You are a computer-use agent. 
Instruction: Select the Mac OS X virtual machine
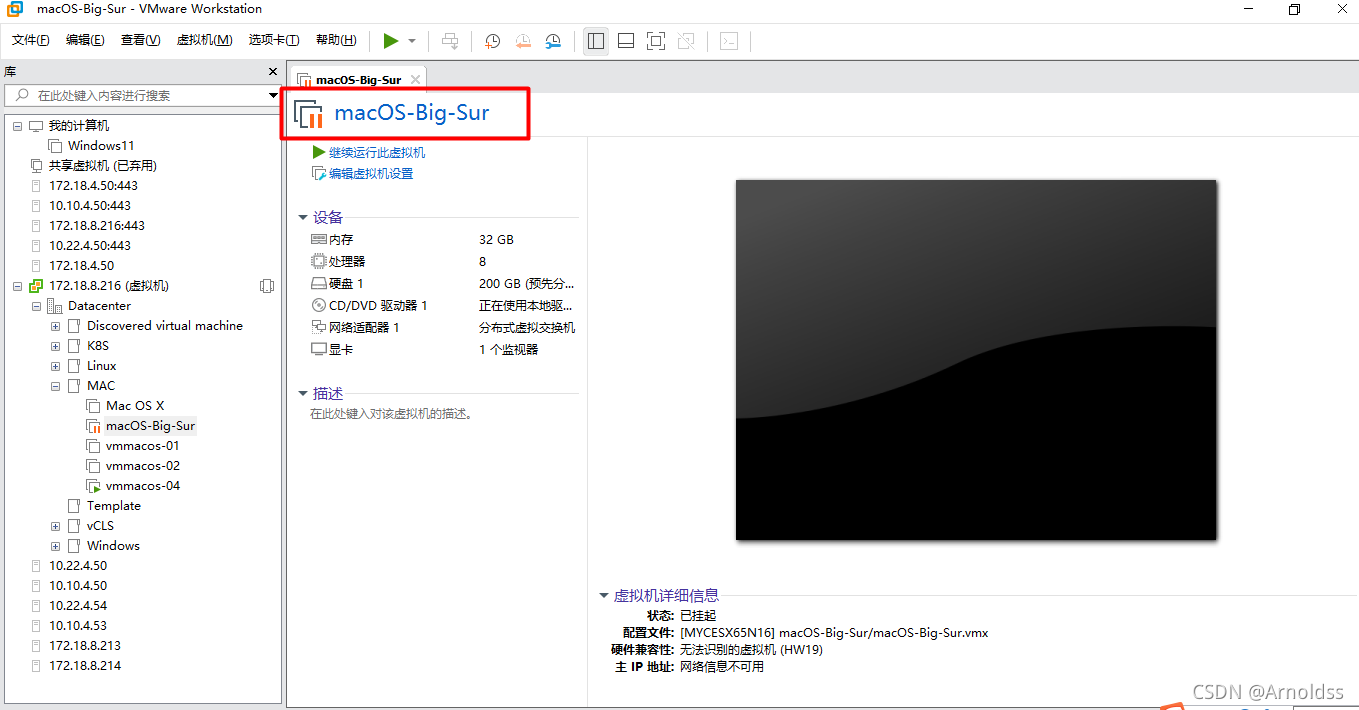[x=135, y=406]
